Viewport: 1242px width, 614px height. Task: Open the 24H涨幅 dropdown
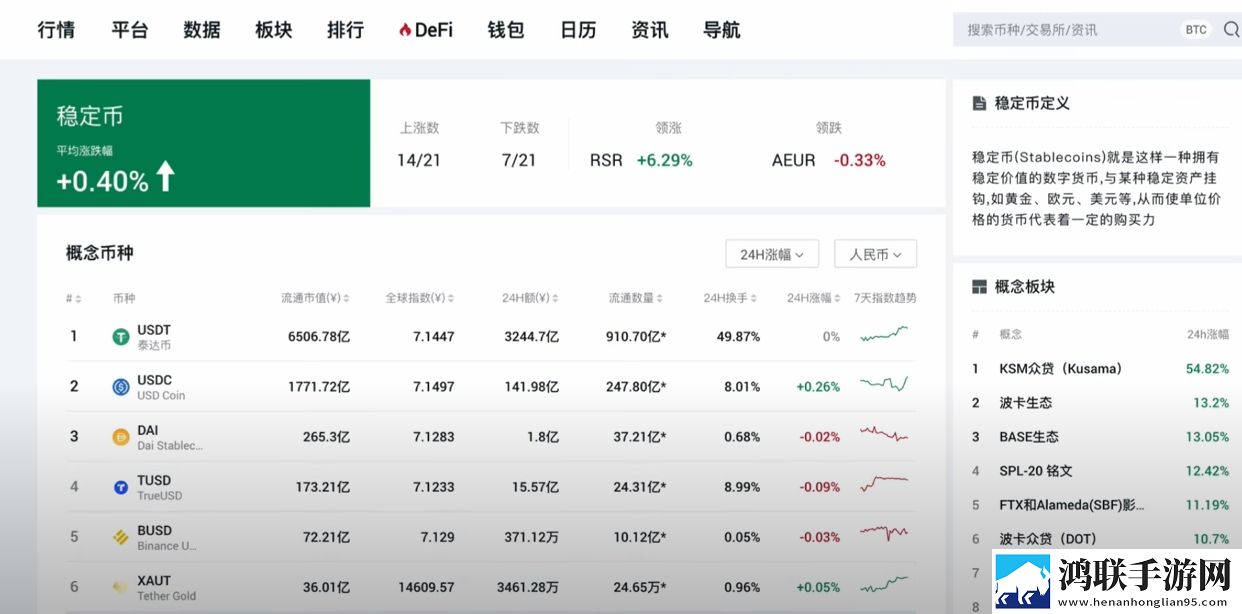(x=772, y=254)
